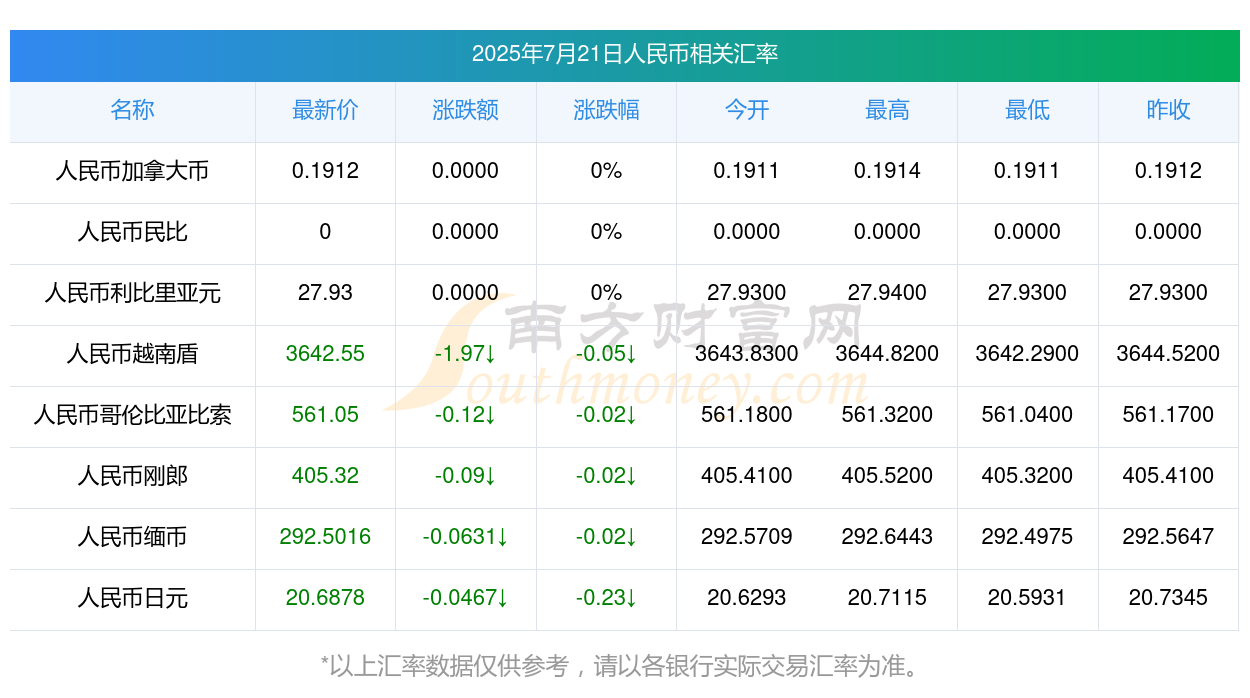Screen dimensions: 1250x698
Task: Select 最低 value '292.4975'
Action: point(1027,537)
